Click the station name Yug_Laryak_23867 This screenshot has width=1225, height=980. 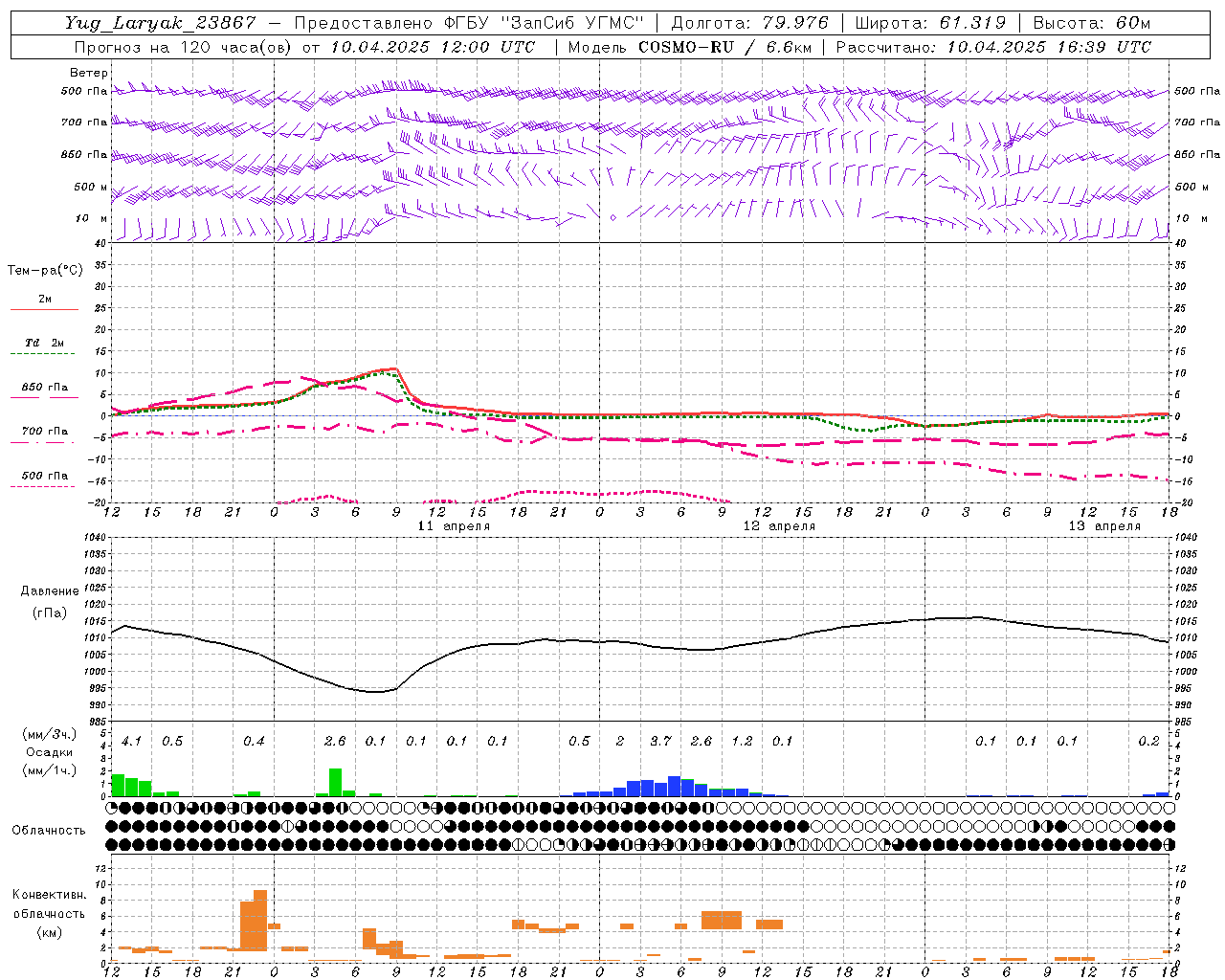point(161,23)
